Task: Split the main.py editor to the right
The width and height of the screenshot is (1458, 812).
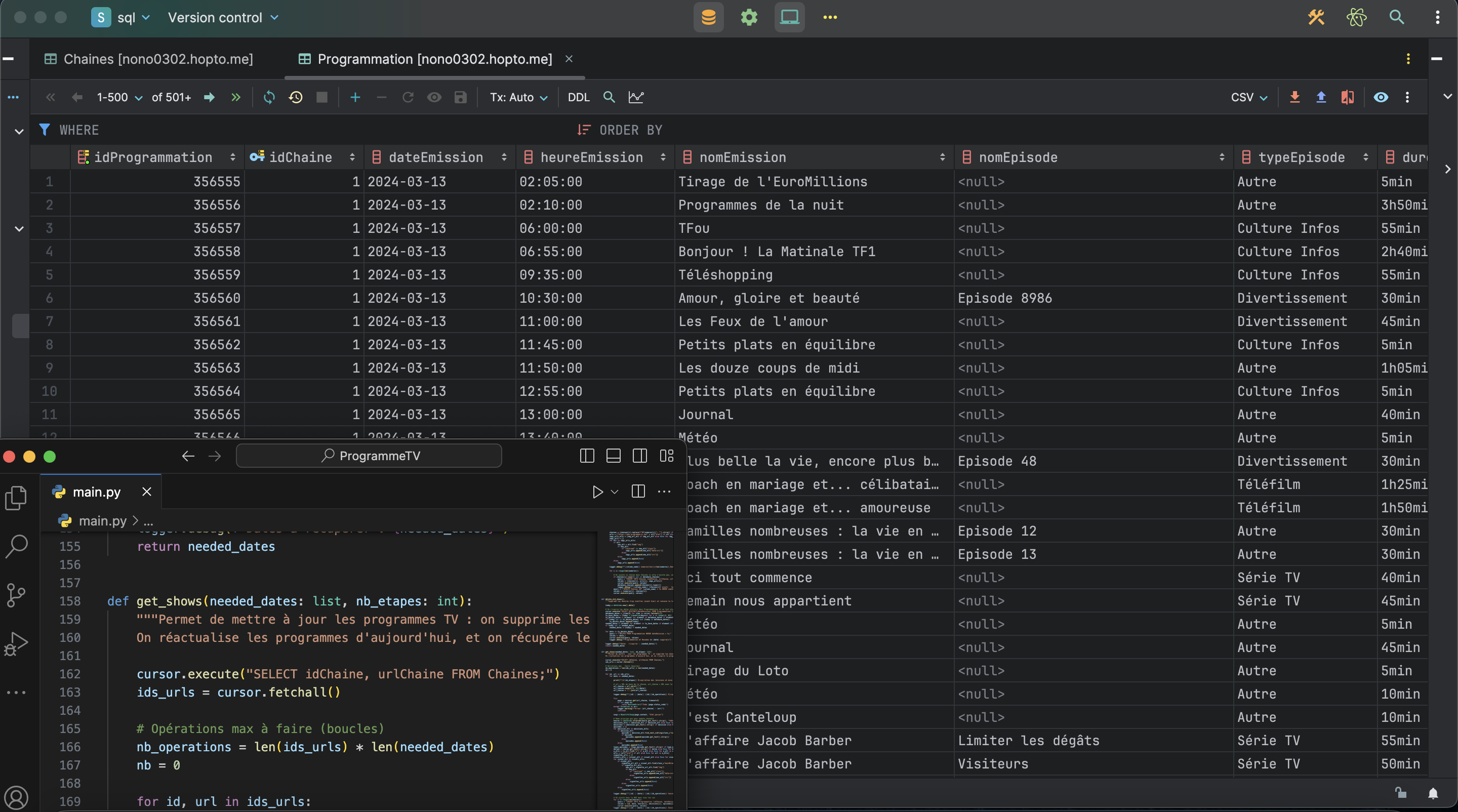Action: 638,492
